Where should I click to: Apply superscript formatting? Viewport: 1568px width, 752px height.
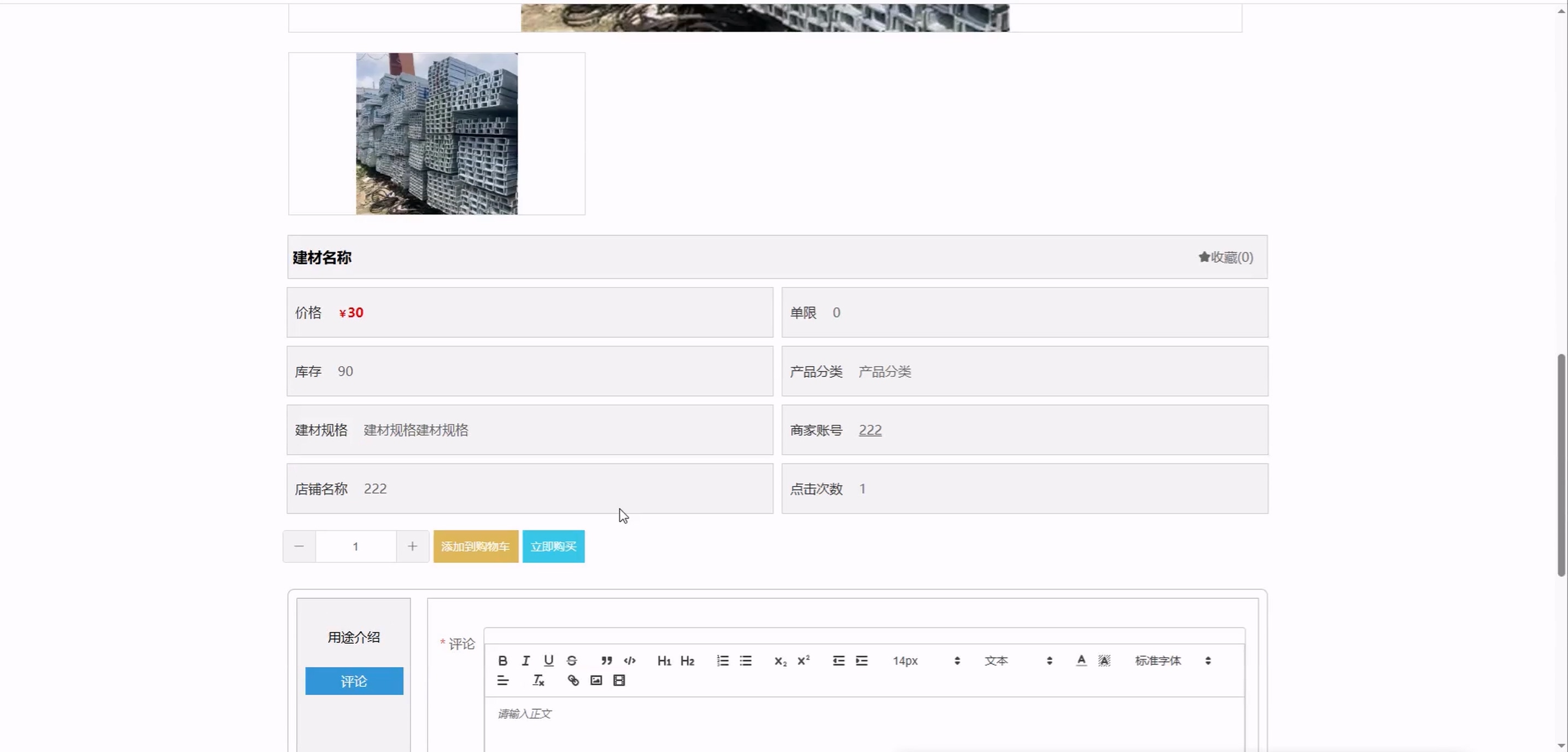[x=804, y=661]
